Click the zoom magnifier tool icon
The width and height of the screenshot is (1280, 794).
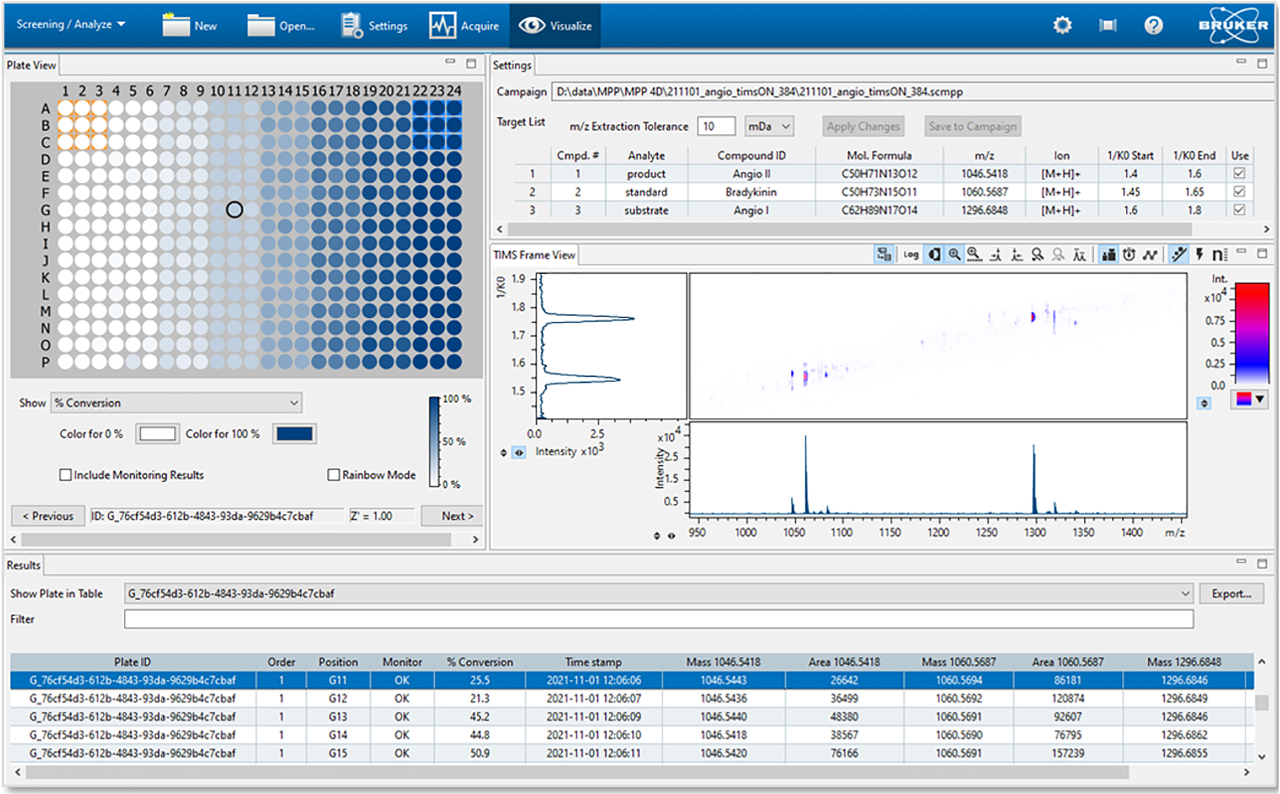955,255
